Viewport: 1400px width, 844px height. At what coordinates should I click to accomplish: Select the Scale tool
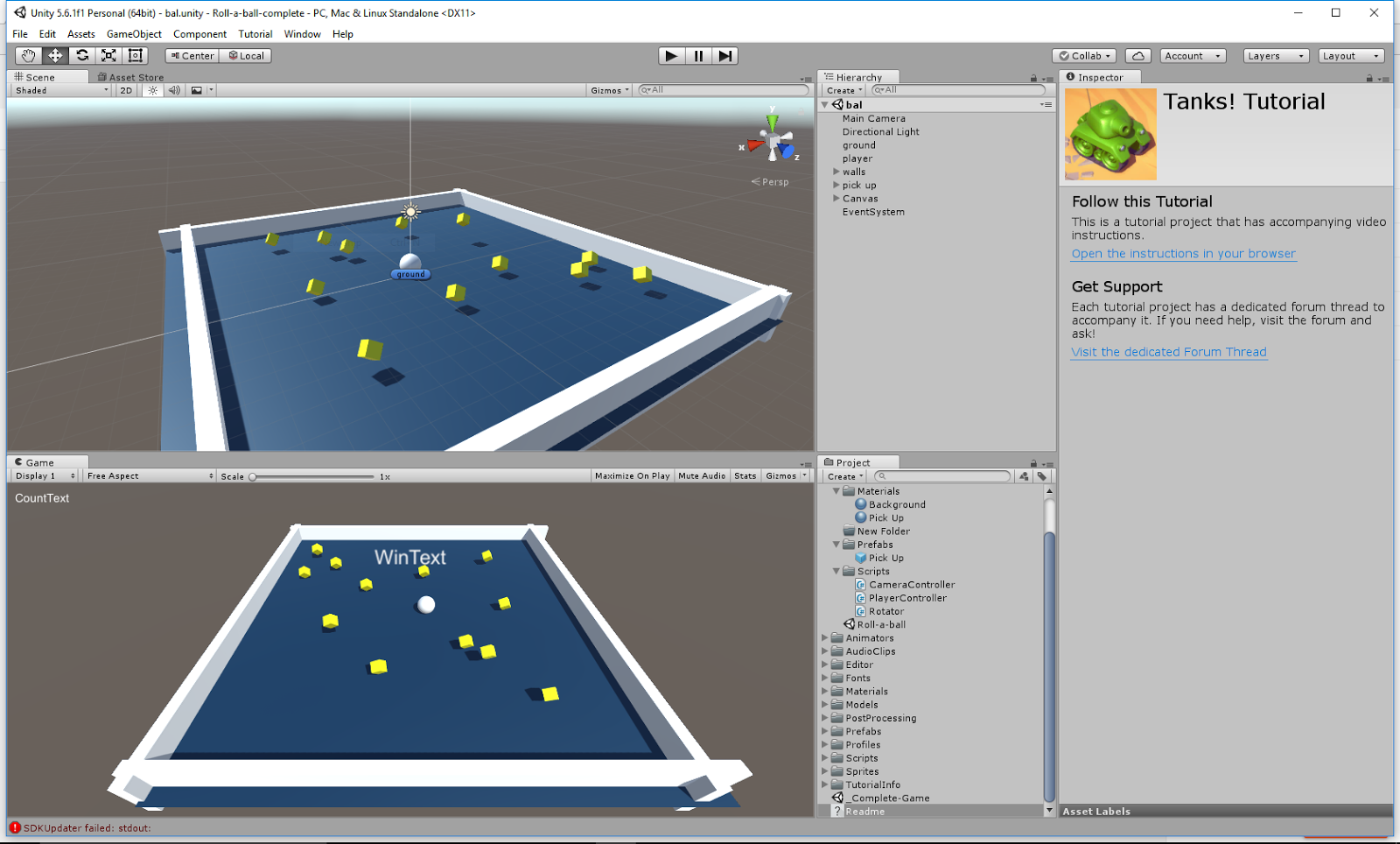click(108, 55)
